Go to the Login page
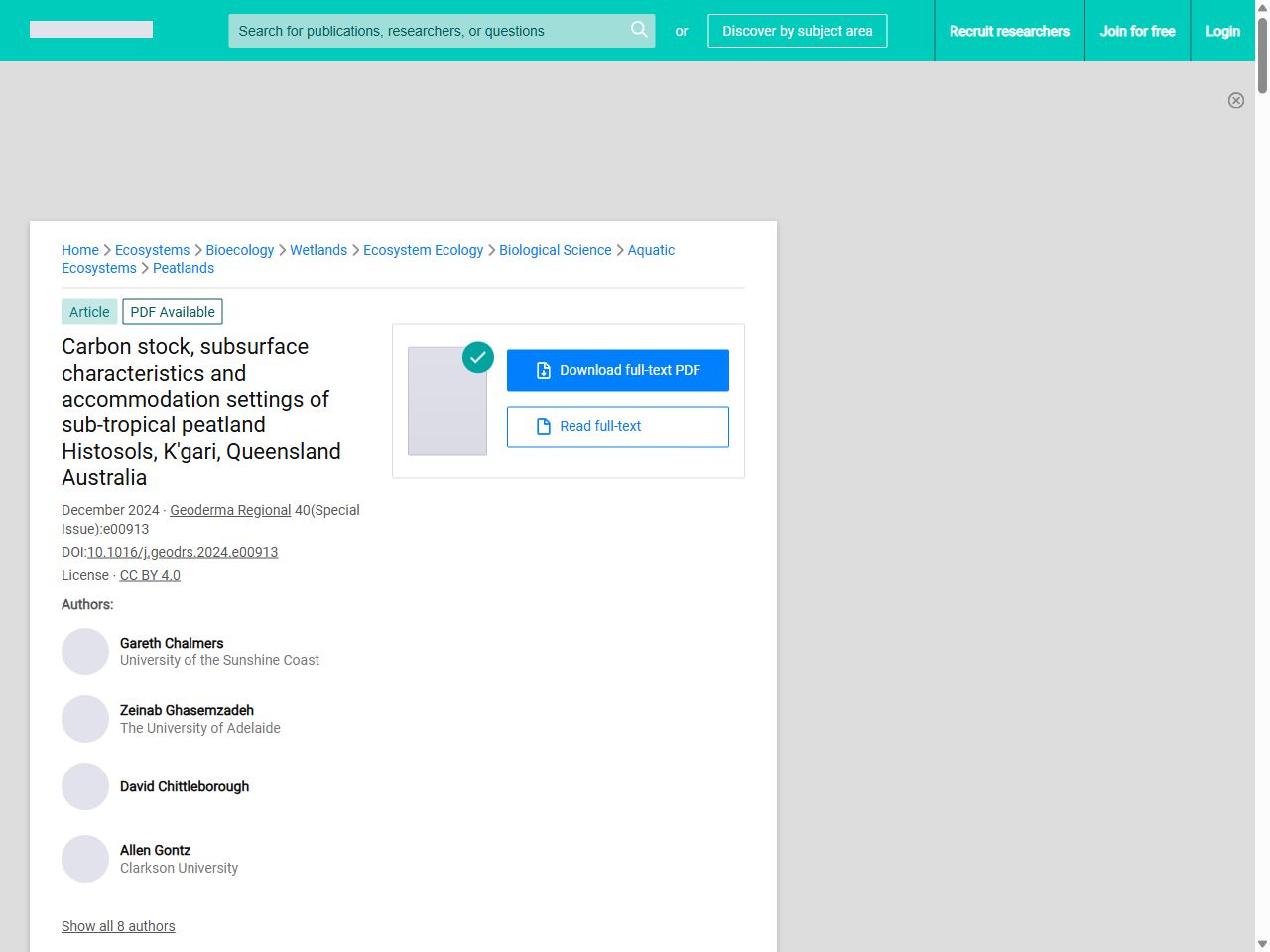 pyautogui.click(x=1222, y=31)
